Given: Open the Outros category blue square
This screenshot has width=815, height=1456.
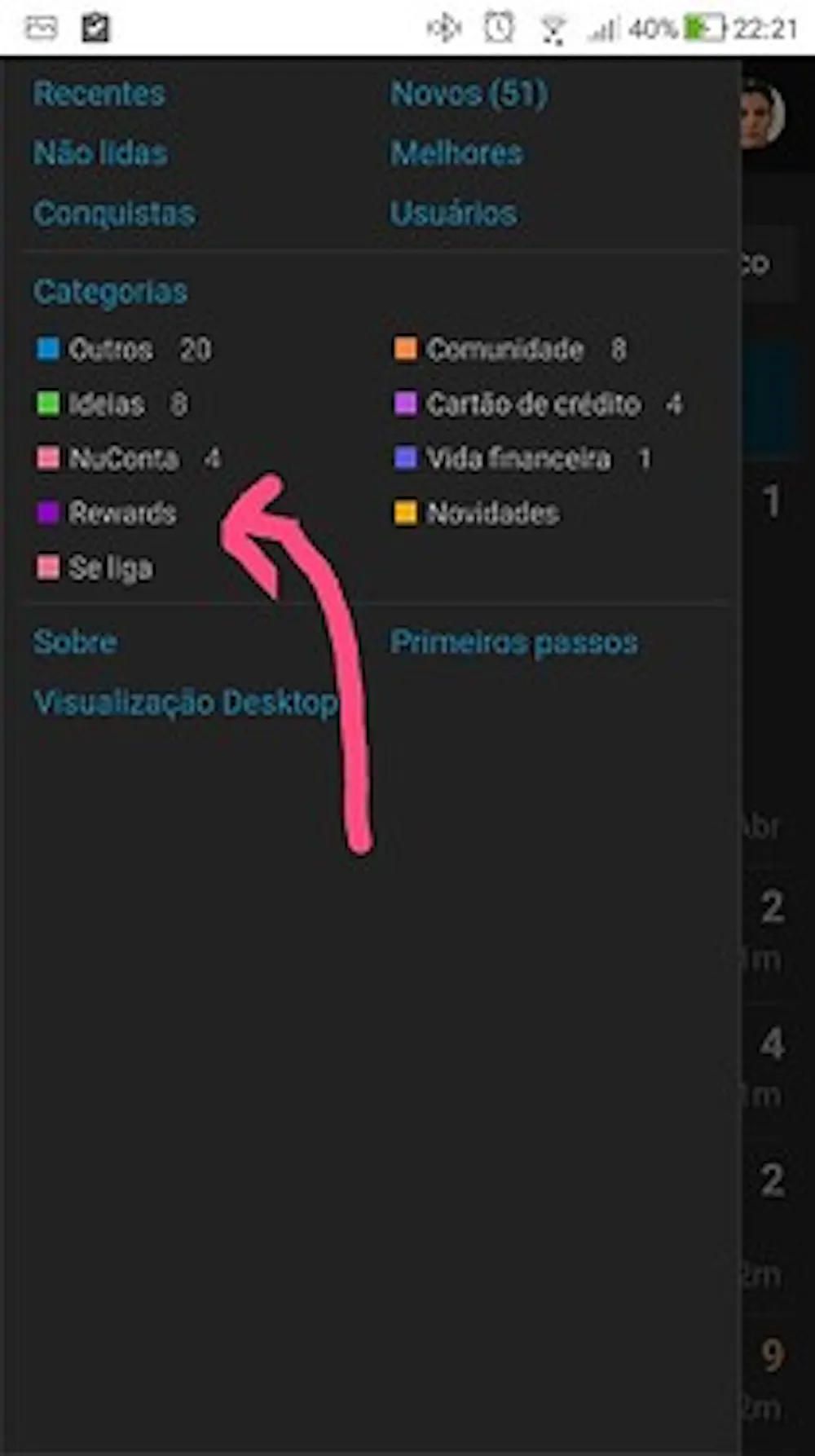Looking at the screenshot, I should [48, 349].
